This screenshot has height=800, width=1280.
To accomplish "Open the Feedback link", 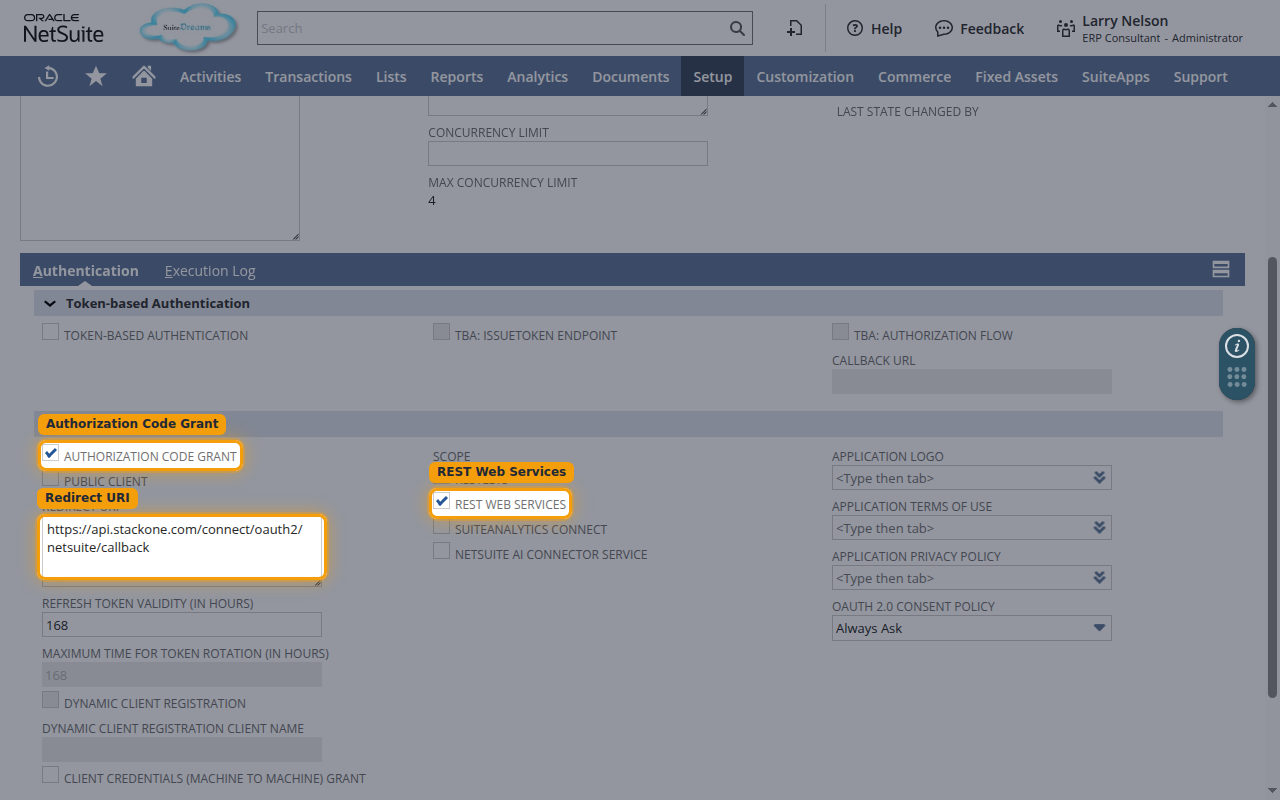I will pos(979,28).
